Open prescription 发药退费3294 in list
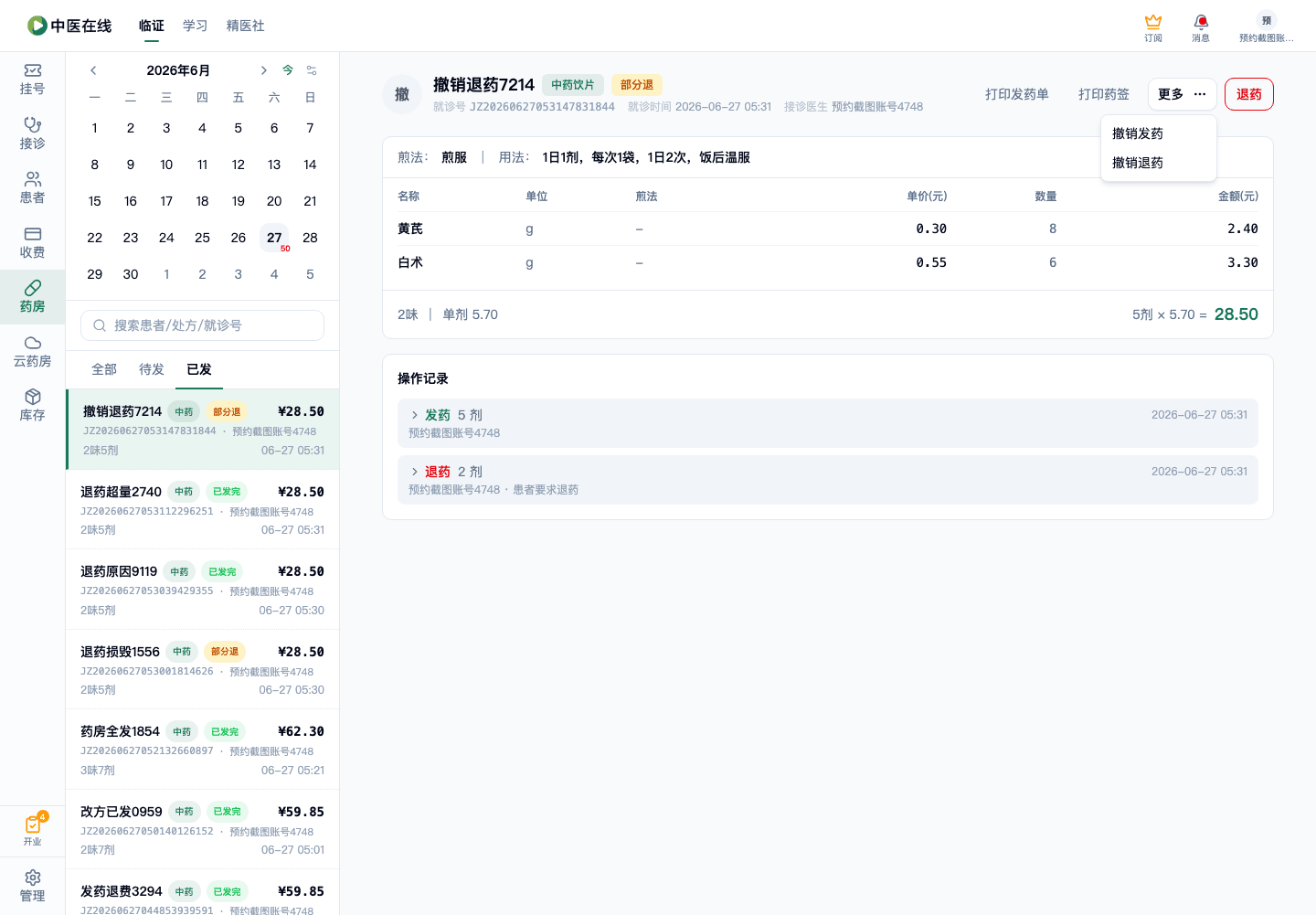This screenshot has width=1316, height=915. 202,892
